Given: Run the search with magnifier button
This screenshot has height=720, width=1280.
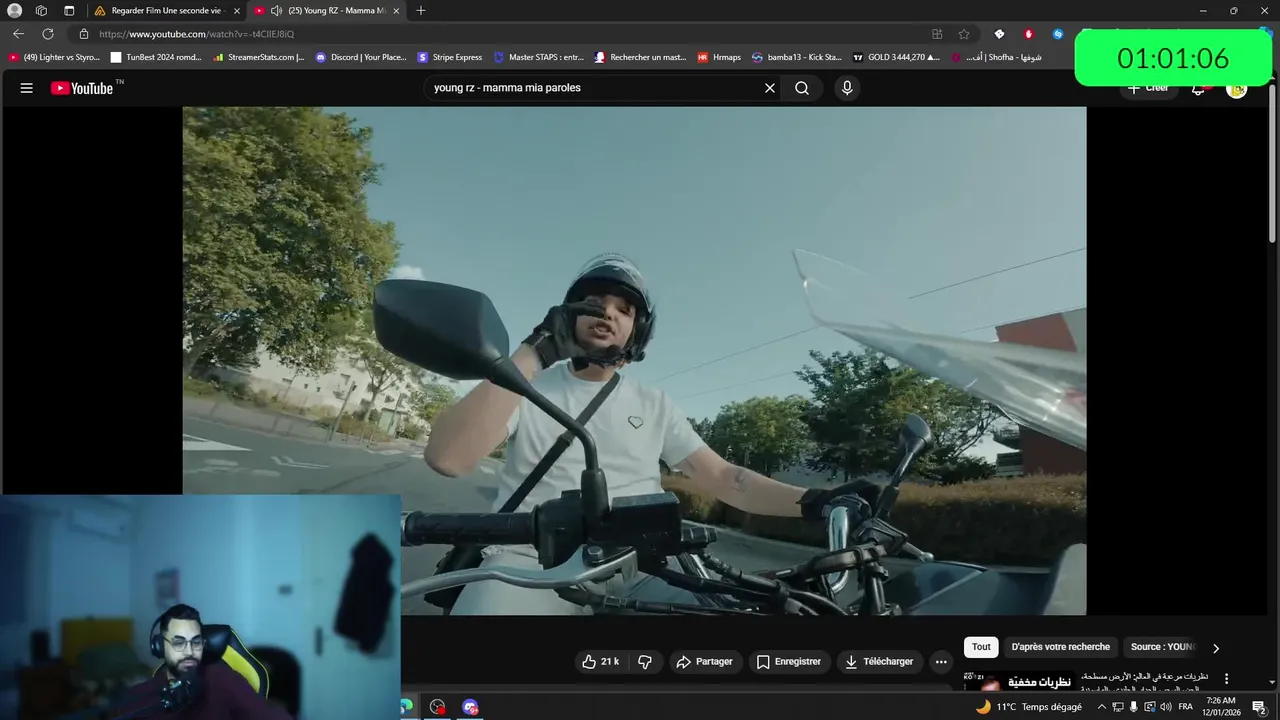Looking at the screenshot, I should 802,88.
